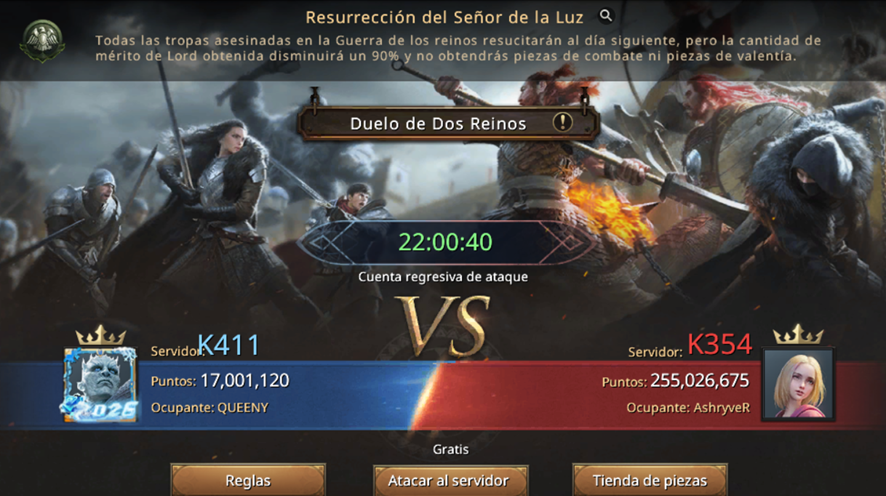Image resolution: width=886 pixels, height=496 pixels.
Task: Open QUEENY's Night King avatar
Action: tap(100, 385)
